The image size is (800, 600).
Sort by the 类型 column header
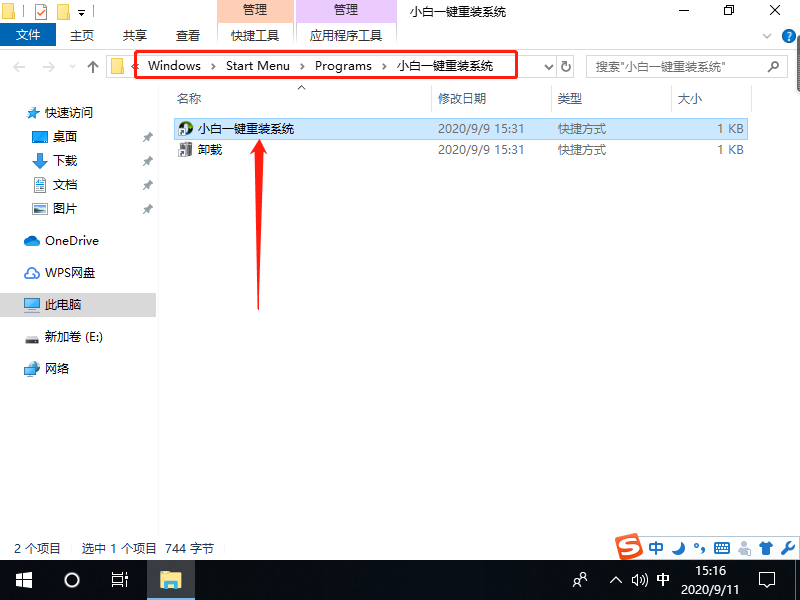point(569,98)
